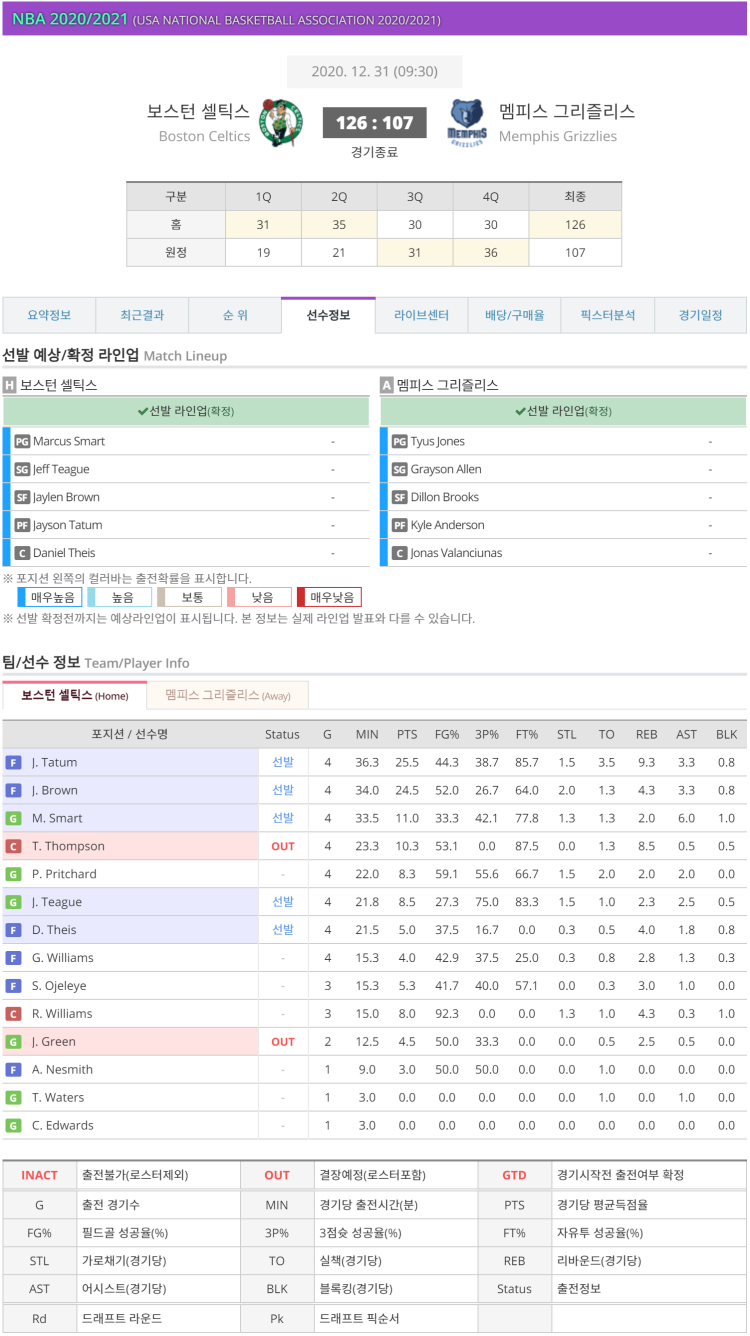This screenshot has height=1336, width=750.
Task: Open the 라이브센터 tab
Action: point(421,315)
